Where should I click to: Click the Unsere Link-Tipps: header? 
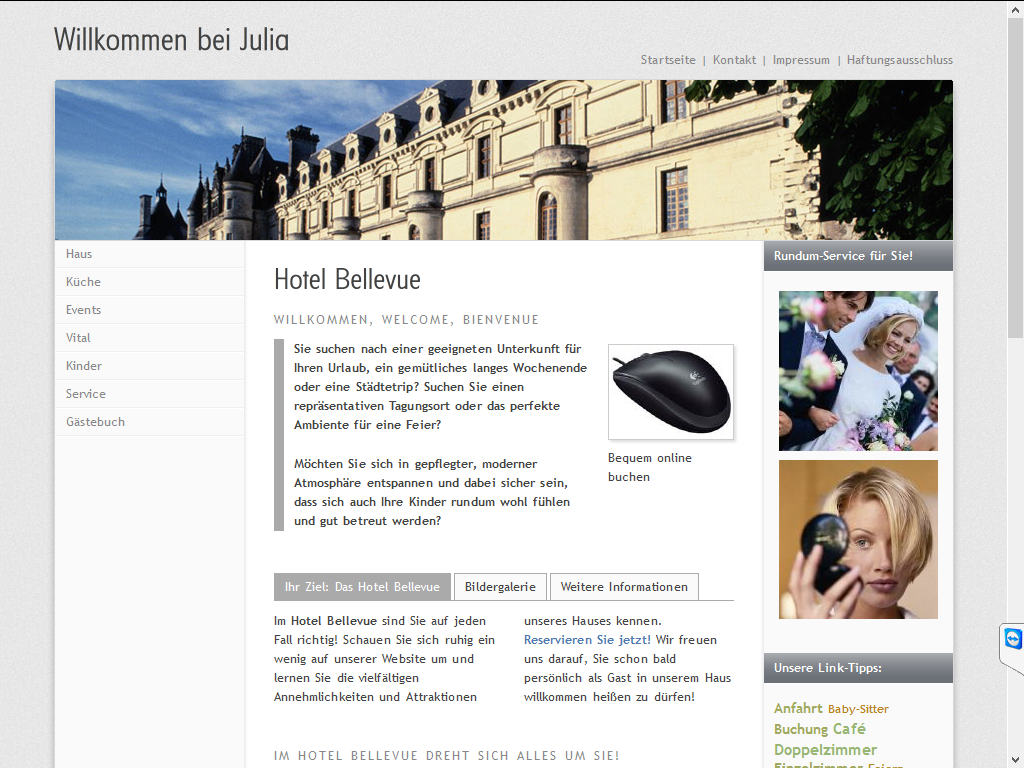tap(858, 668)
